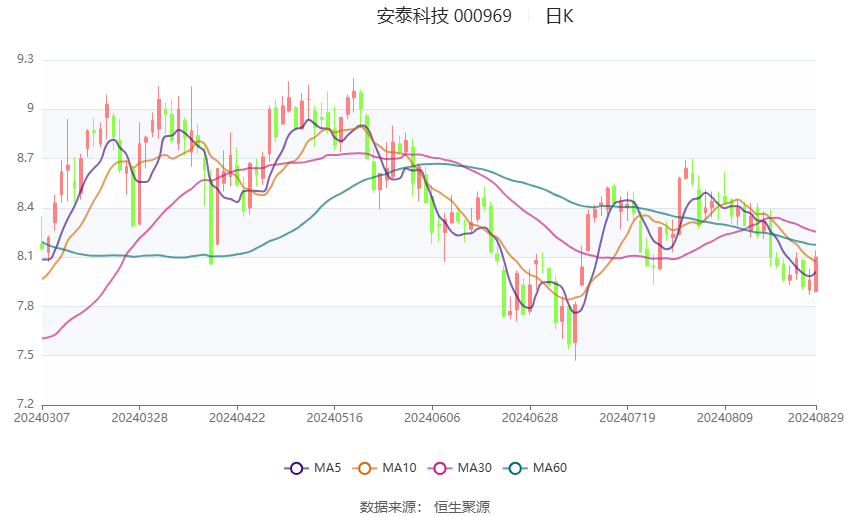Screen dimensions: 850x517
Task: Click the 20240606 date axis label
Action: (432, 418)
